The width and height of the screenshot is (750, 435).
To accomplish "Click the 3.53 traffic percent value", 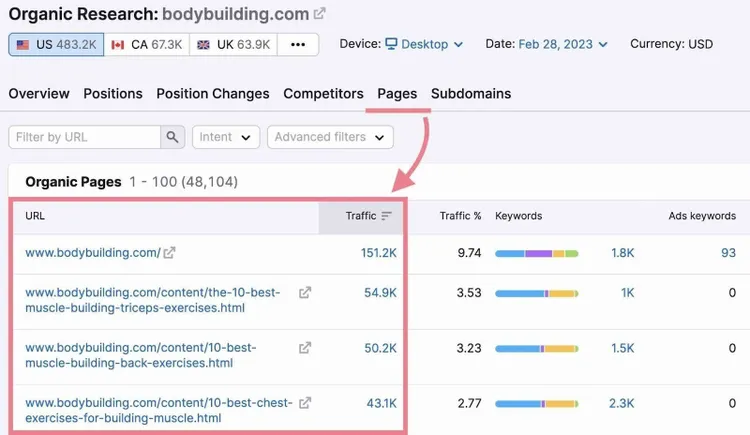I will [469, 292].
